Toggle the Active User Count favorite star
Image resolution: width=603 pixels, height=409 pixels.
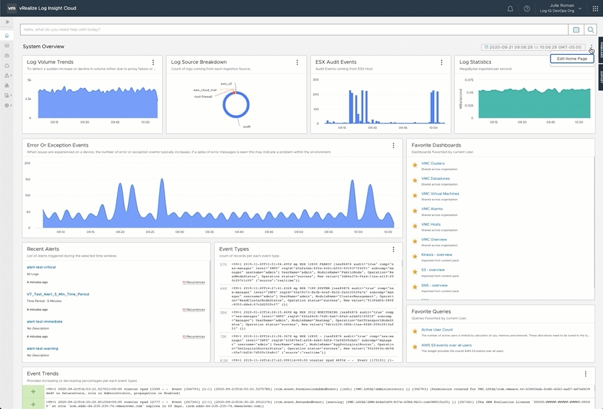(415, 331)
